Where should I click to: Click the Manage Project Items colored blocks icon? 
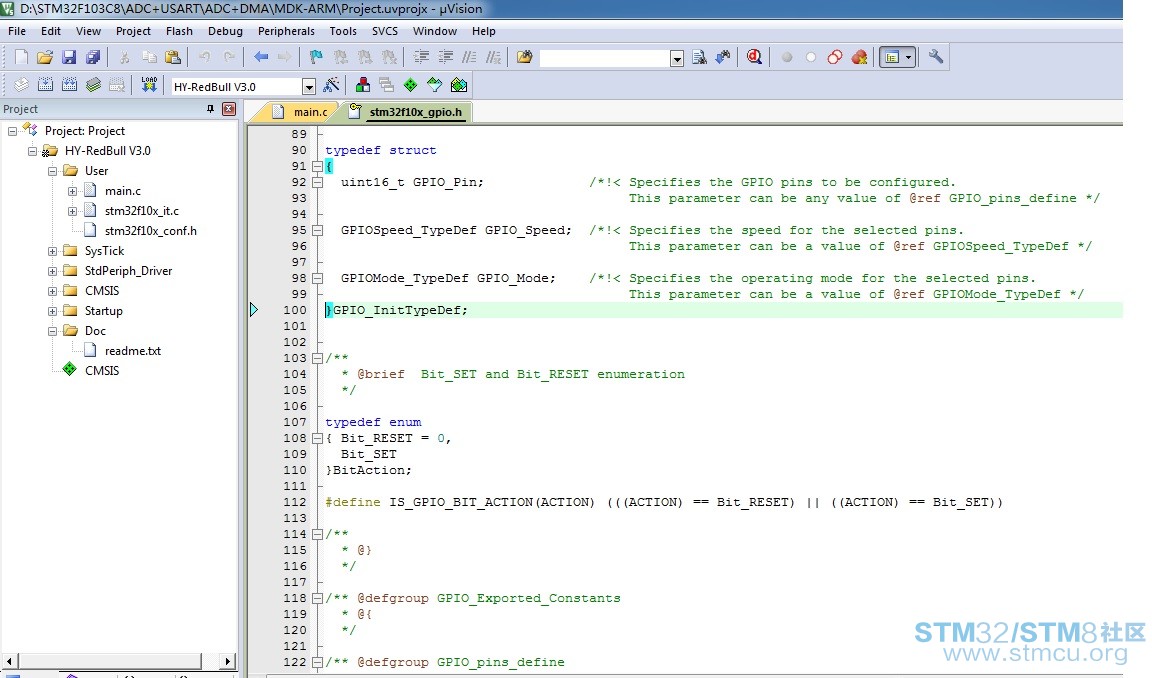[363, 85]
